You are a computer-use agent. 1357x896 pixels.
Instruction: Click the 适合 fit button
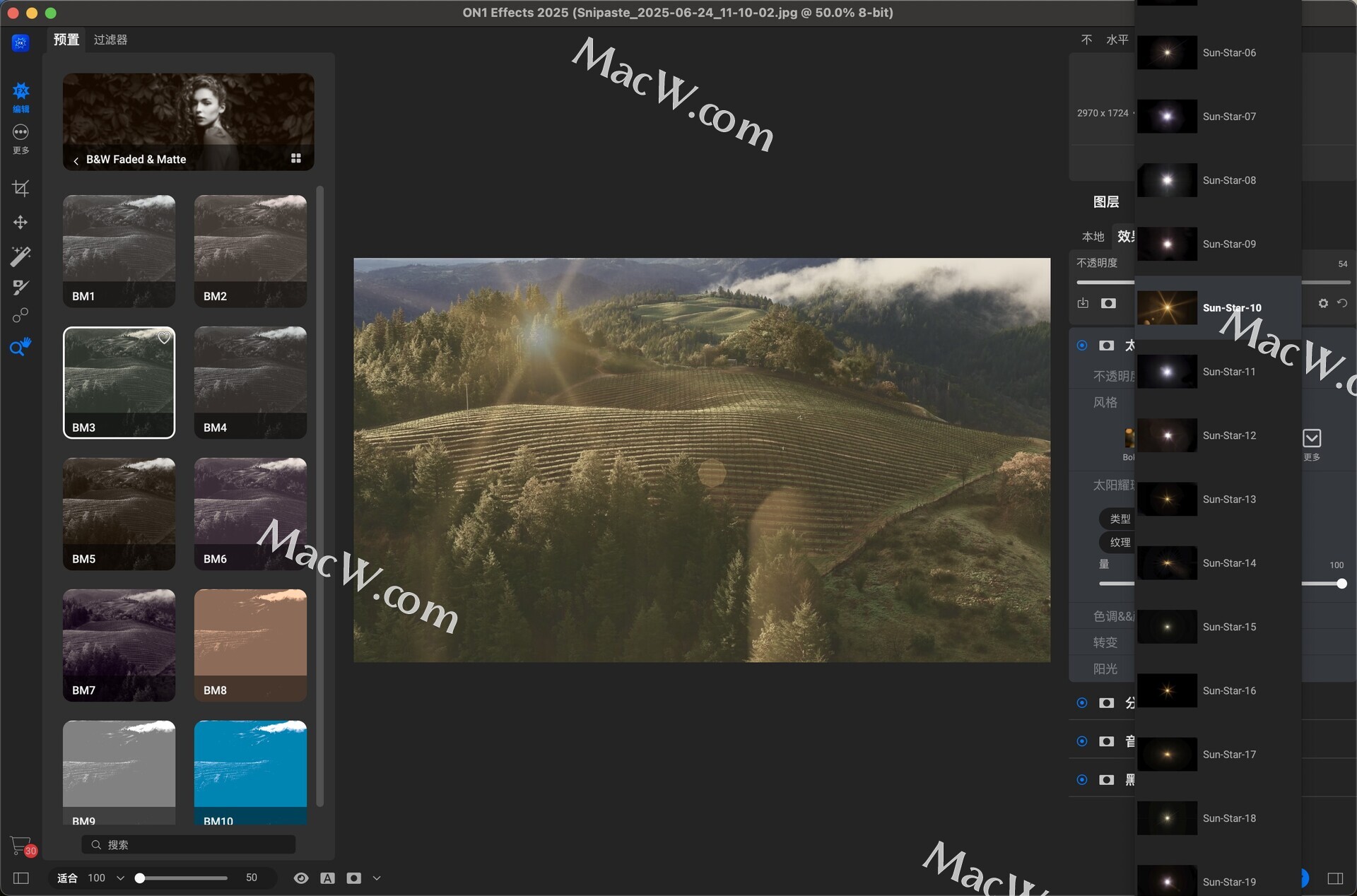pyautogui.click(x=67, y=878)
